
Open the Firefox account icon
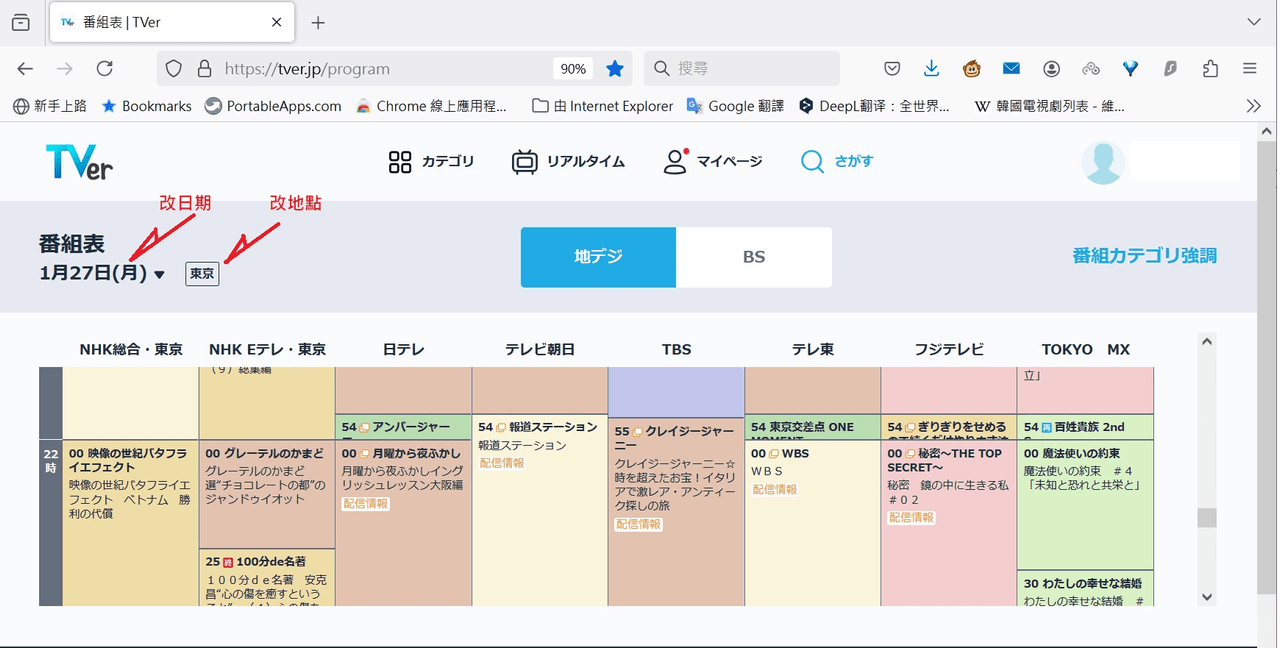pyautogui.click(x=1051, y=69)
